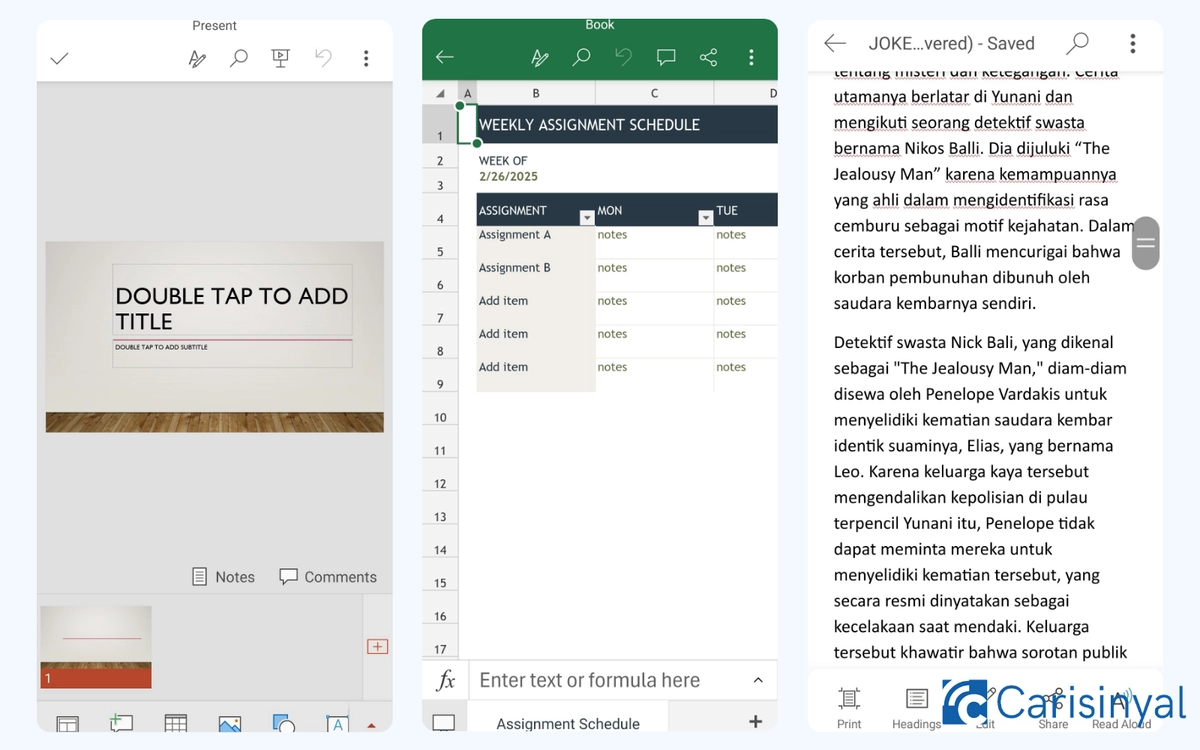Select column C header in Excel
Image resolution: width=1200 pixels, height=750 pixels.
pyautogui.click(x=654, y=93)
